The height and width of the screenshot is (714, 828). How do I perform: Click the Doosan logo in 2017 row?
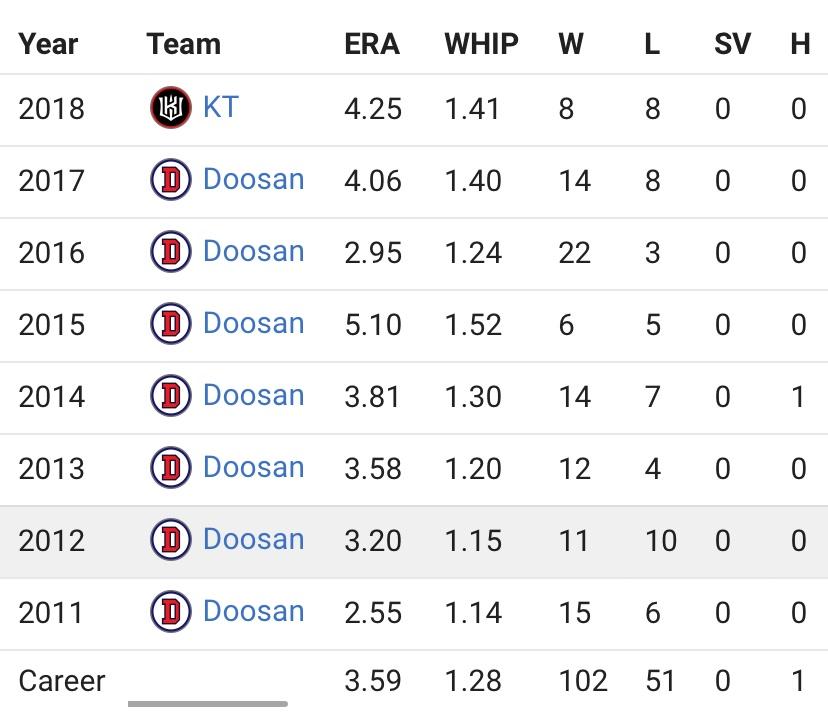(x=170, y=180)
